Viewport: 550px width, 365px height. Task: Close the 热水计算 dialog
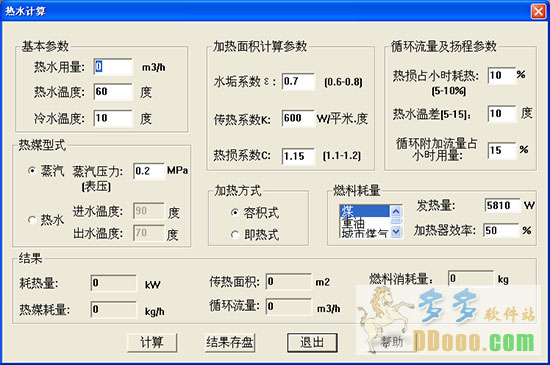click(x=538, y=11)
